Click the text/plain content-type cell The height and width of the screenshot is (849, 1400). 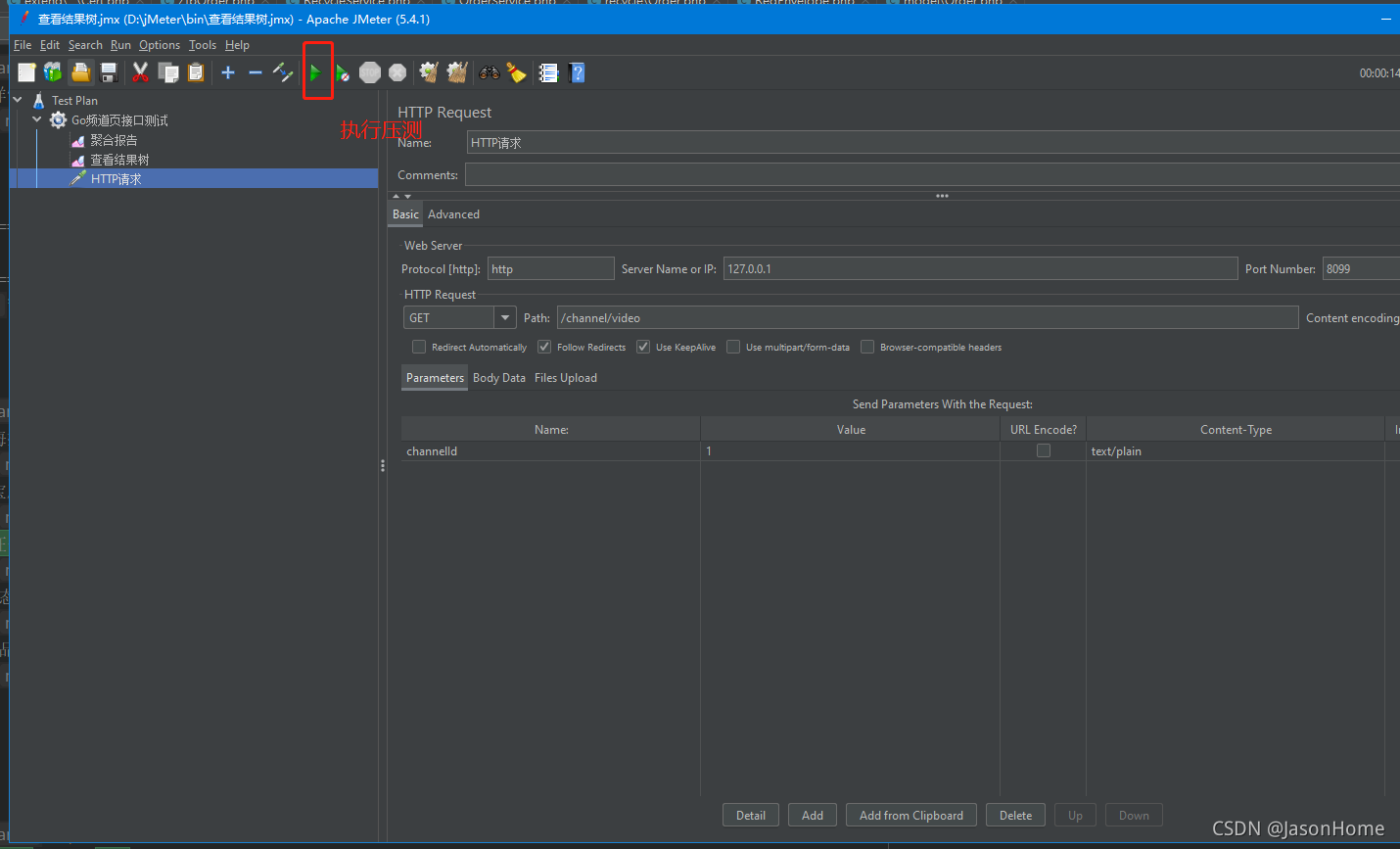(1236, 451)
